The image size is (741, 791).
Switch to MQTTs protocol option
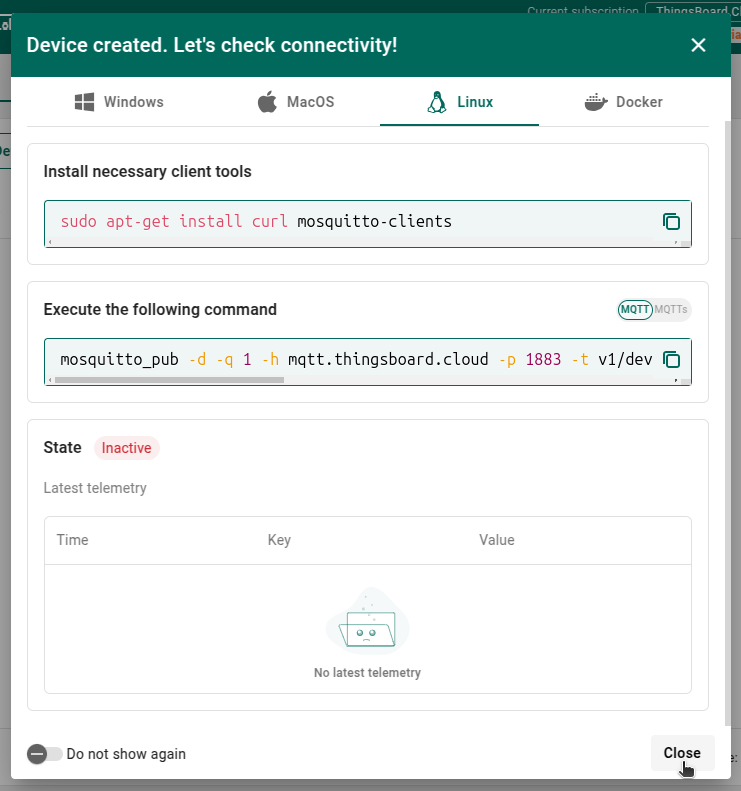(x=671, y=310)
